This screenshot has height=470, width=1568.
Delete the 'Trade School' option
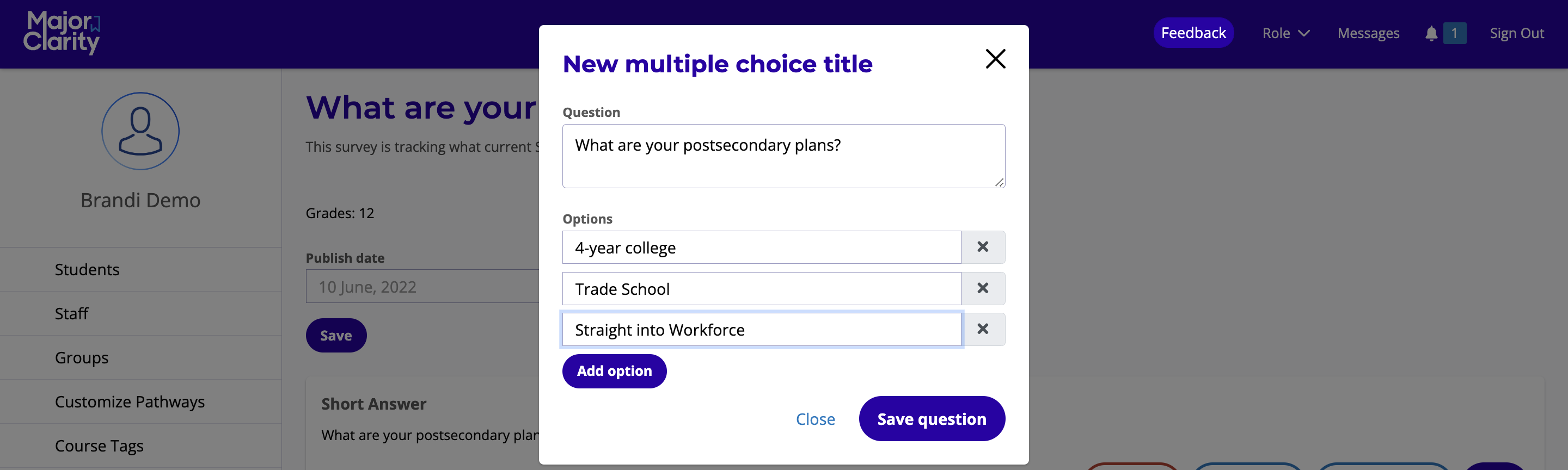(x=982, y=288)
